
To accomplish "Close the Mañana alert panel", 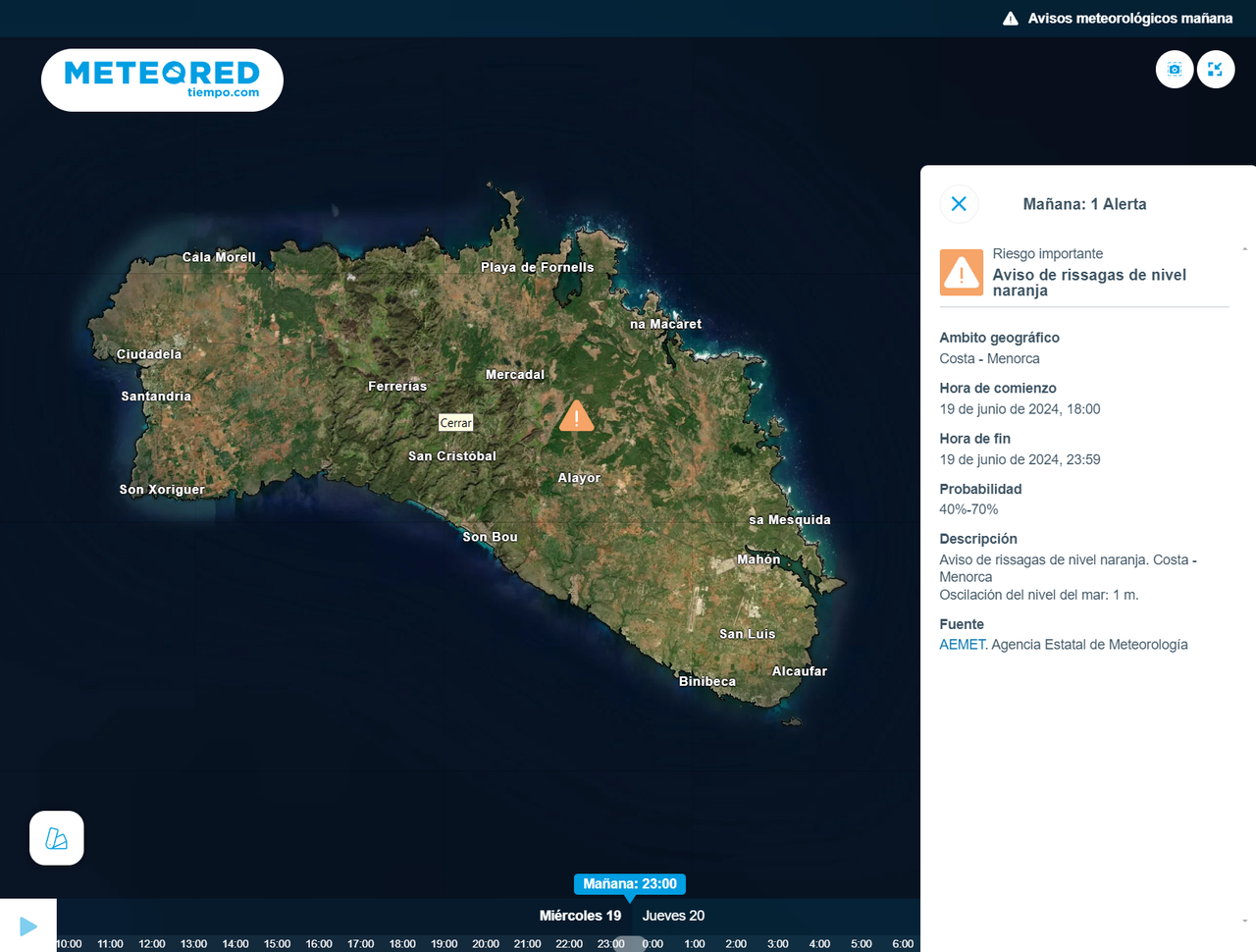I will tap(959, 204).
